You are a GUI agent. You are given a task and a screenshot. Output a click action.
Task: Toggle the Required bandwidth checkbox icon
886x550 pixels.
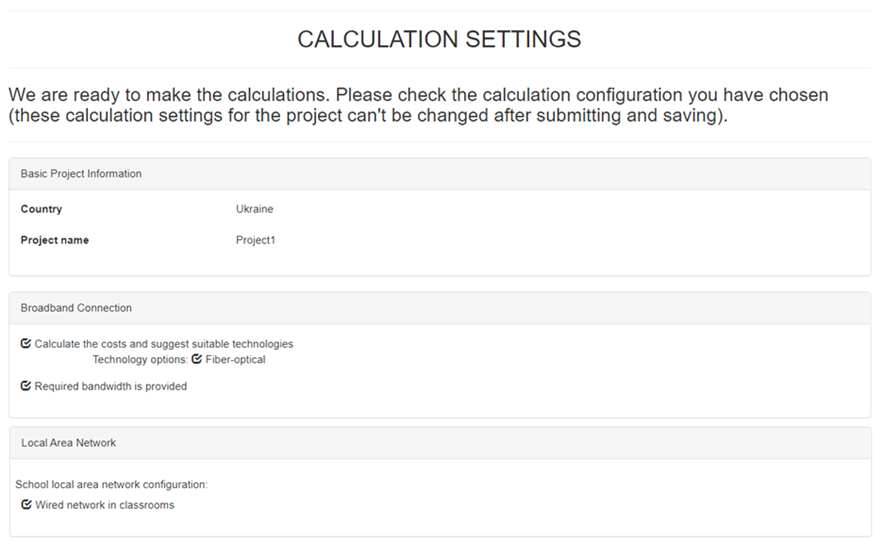26,386
